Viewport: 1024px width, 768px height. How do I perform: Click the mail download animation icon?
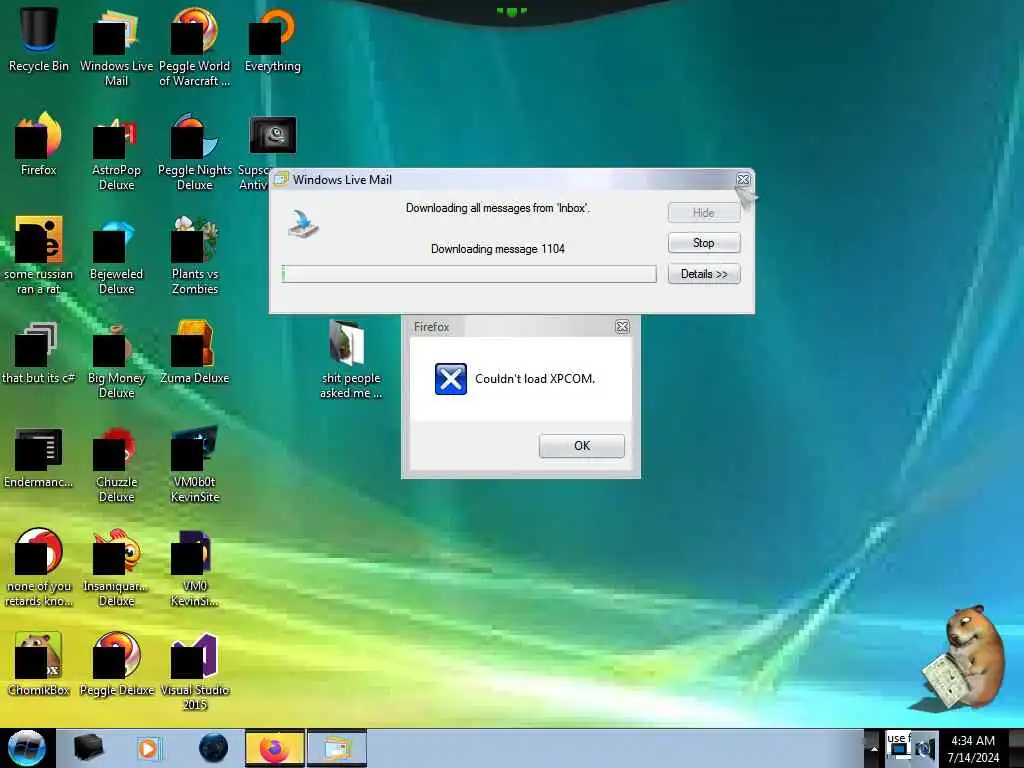click(x=303, y=224)
